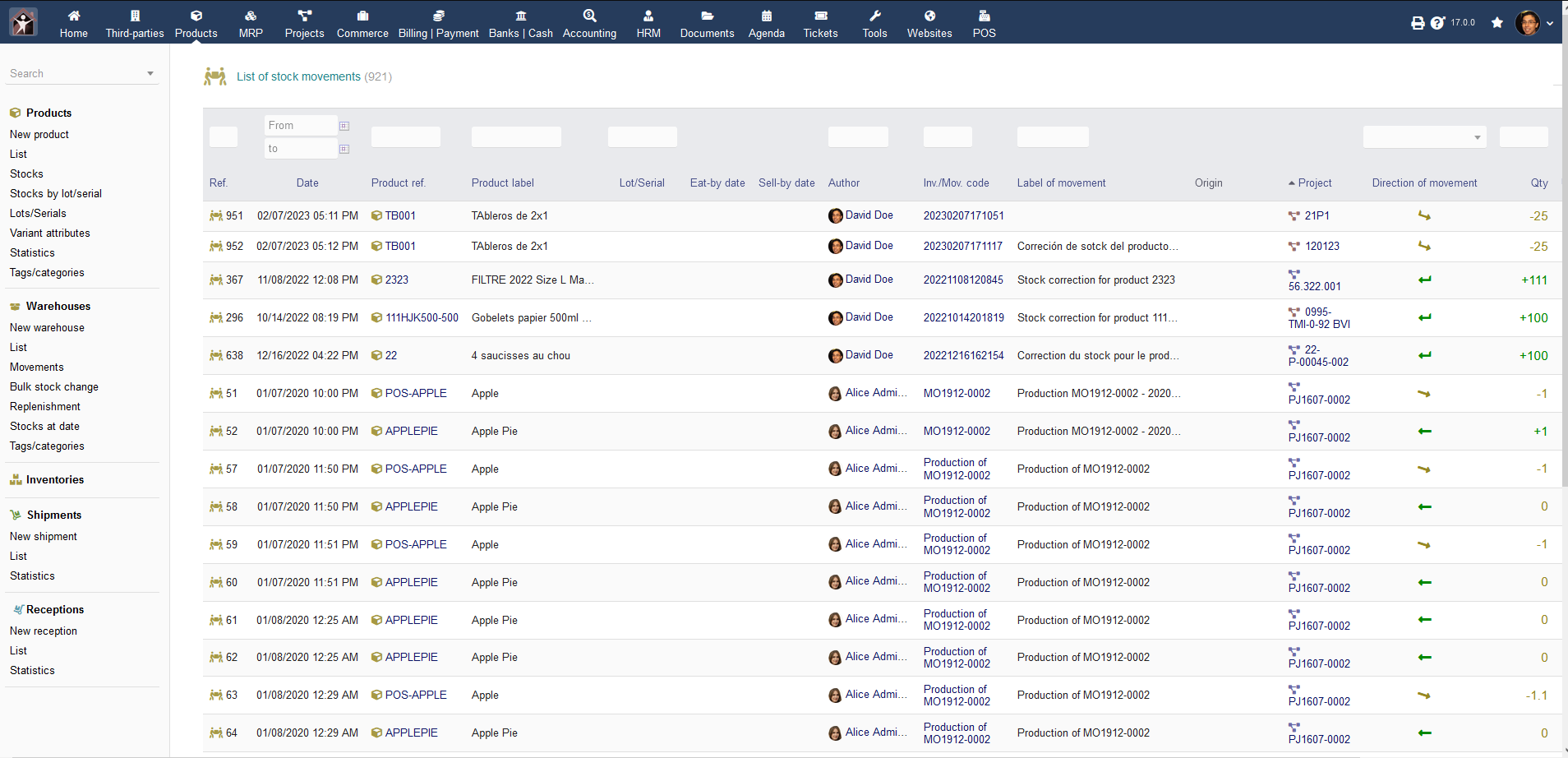Open movement code 20230207171051

click(x=963, y=215)
